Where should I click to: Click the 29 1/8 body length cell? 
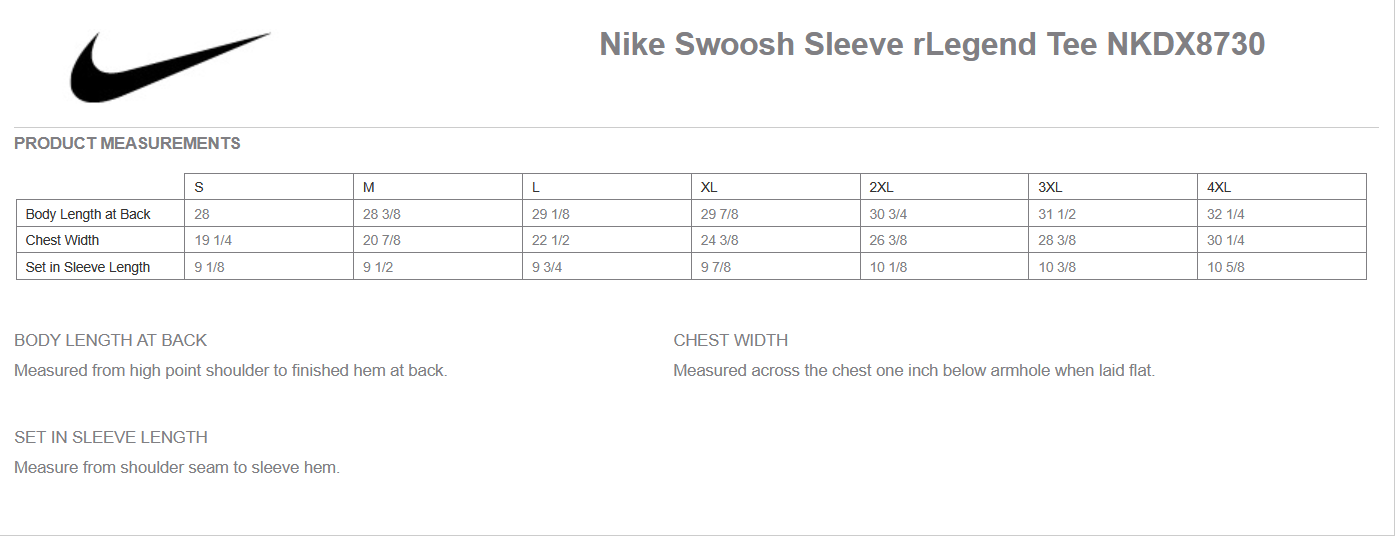pyautogui.click(x=550, y=214)
